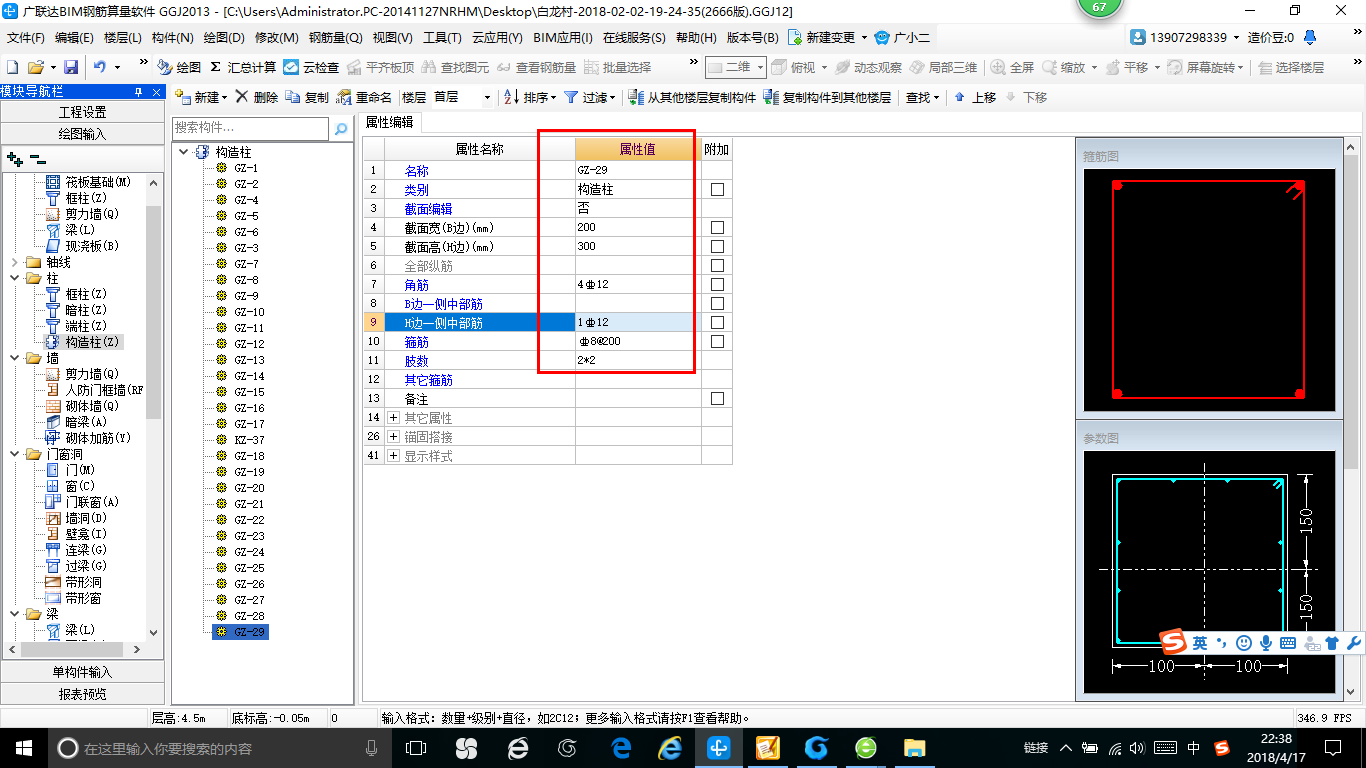Toggle 附加 checkbox for H边一侧中部筋 row
This screenshot has height=768, width=1366.
[x=717, y=323]
